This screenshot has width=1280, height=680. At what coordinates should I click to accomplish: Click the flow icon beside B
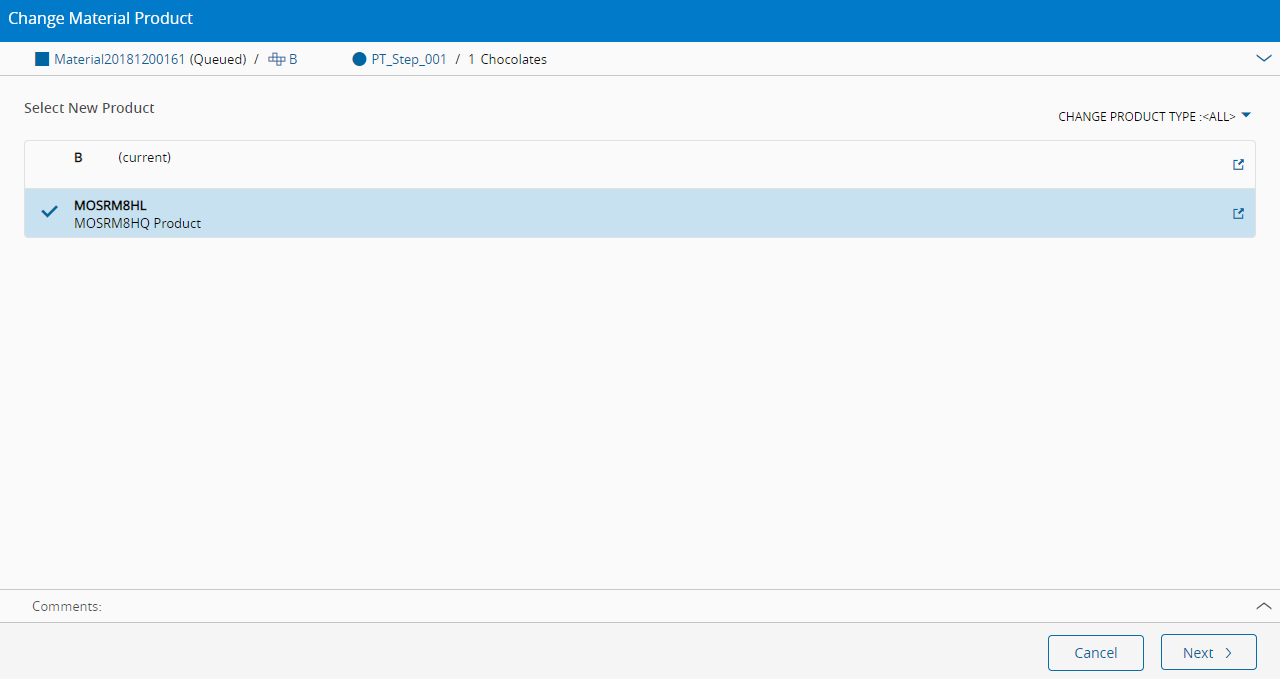[x=277, y=59]
